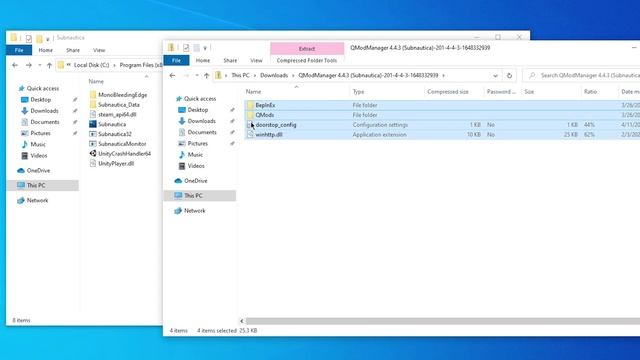Select OneDrive in QModManager navigation pane
Image resolution: width=640 pixels, height=360 pixels.
(196, 181)
